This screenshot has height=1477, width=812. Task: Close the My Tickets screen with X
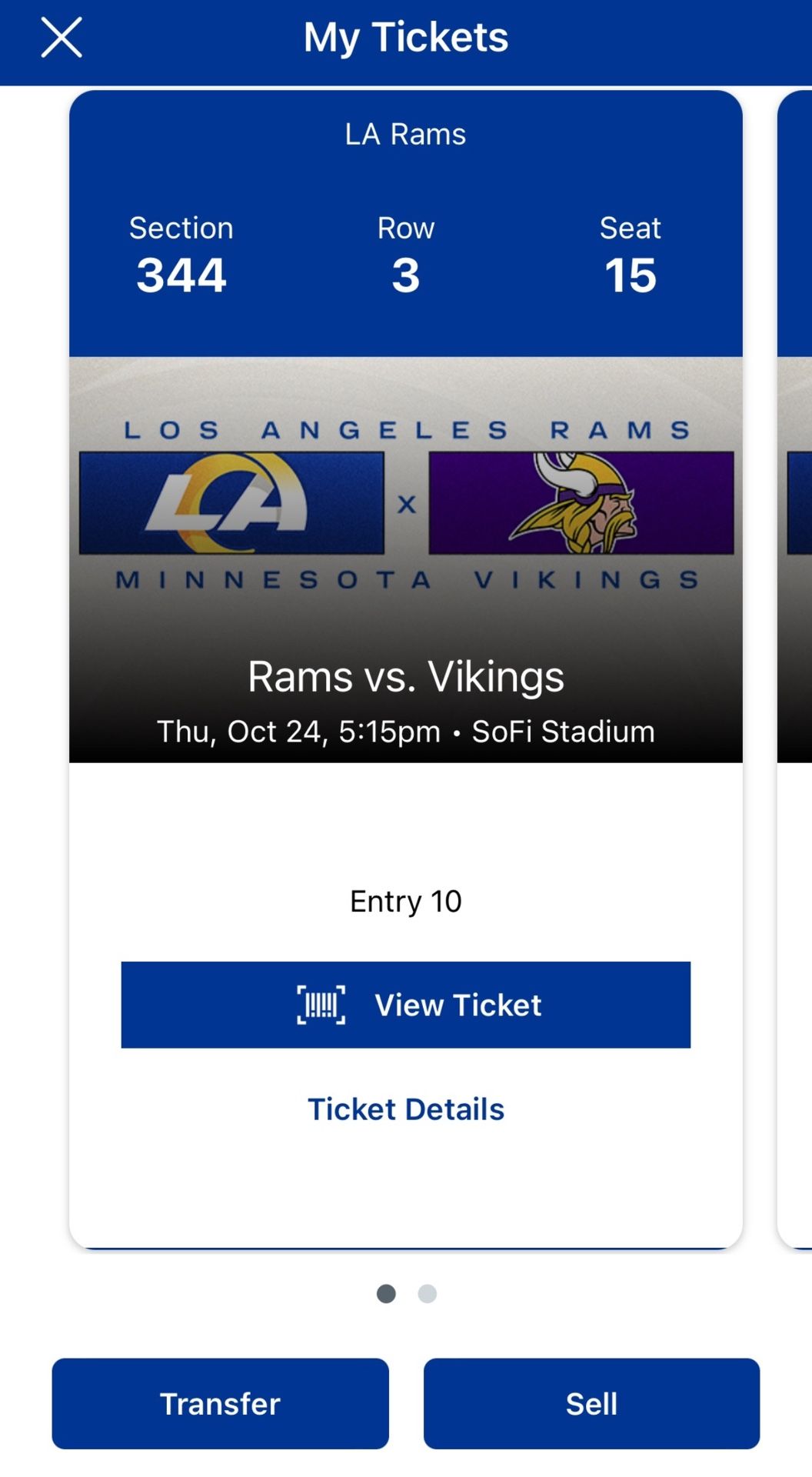point(62,38)
